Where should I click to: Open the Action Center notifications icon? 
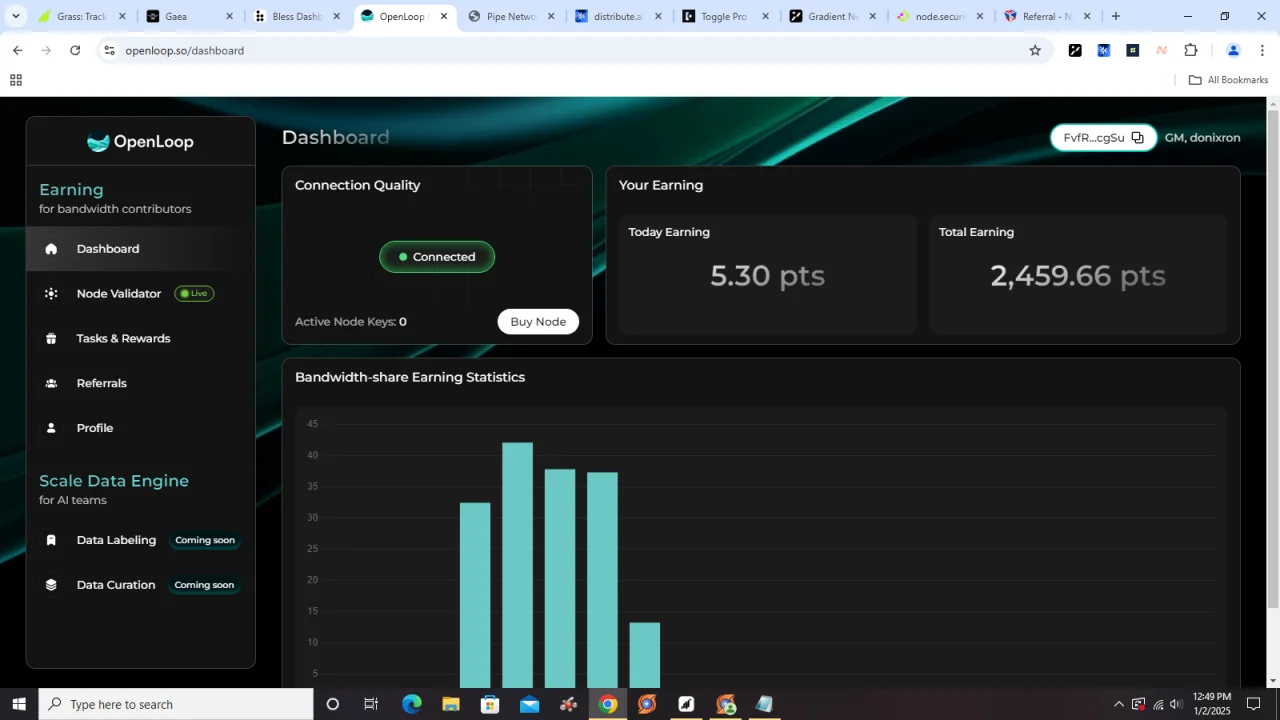pyautogui.click(x=1253, y=704)
